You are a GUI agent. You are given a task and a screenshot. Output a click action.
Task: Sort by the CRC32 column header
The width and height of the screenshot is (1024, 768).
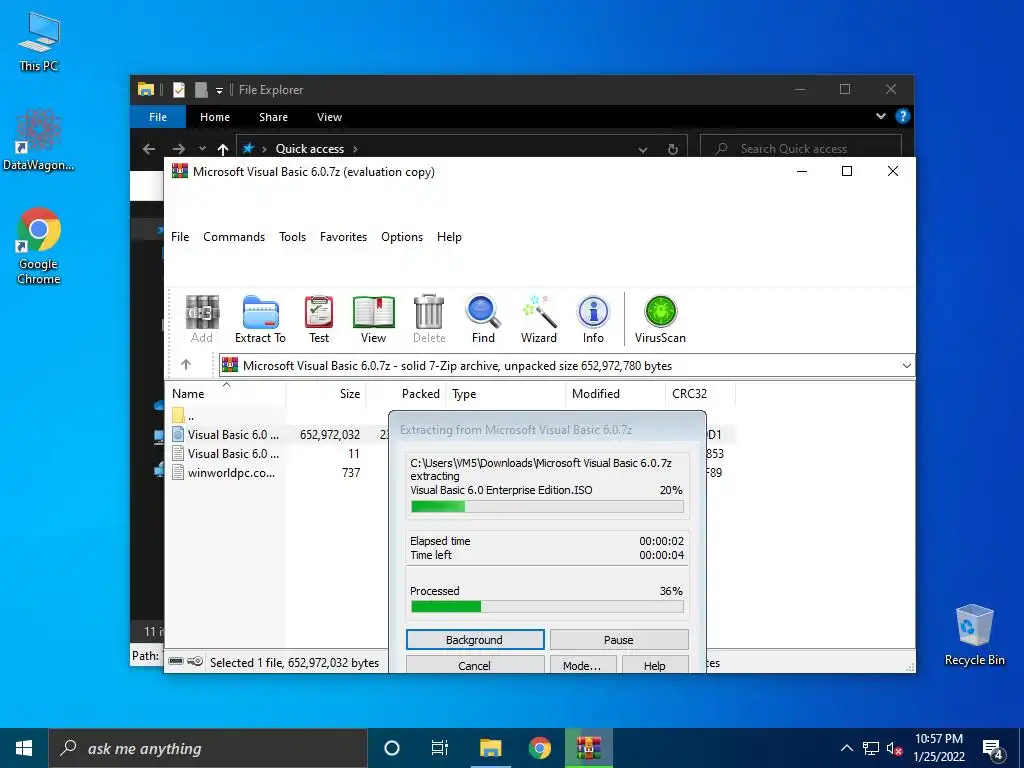tap(700, 394)
